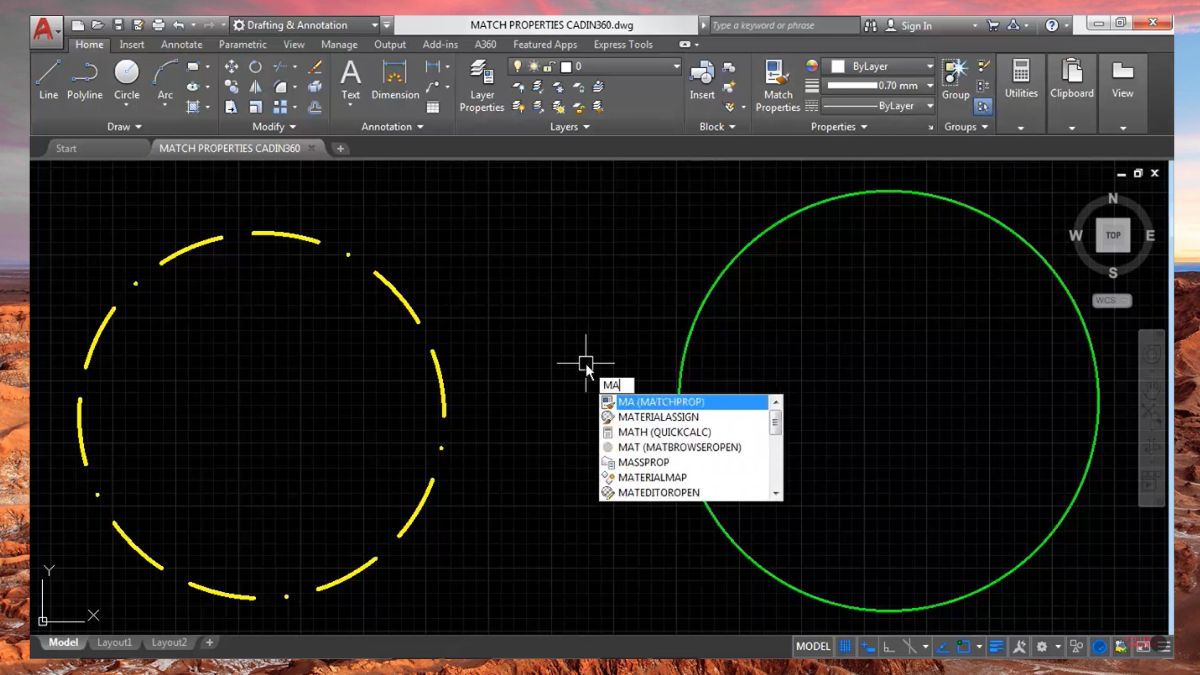
Task: Click the Erase tool icon
Action: 315,67
